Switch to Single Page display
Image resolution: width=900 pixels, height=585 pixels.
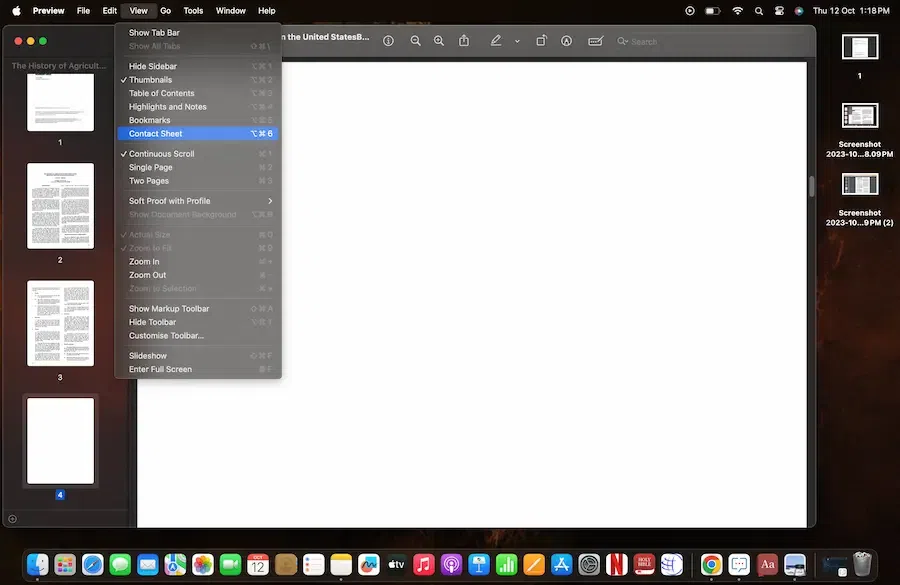click(x=198, y=168)
